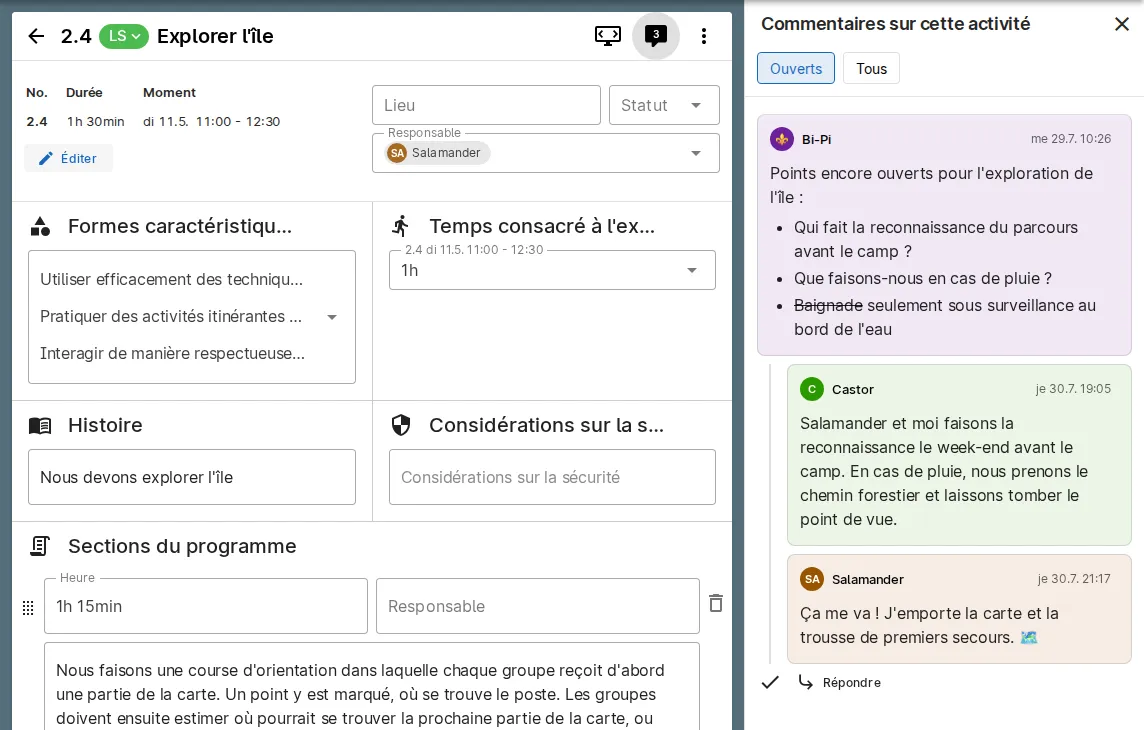1144x730 pixels.
Task: Select the Tous filter tab
Action: (871, 69)
